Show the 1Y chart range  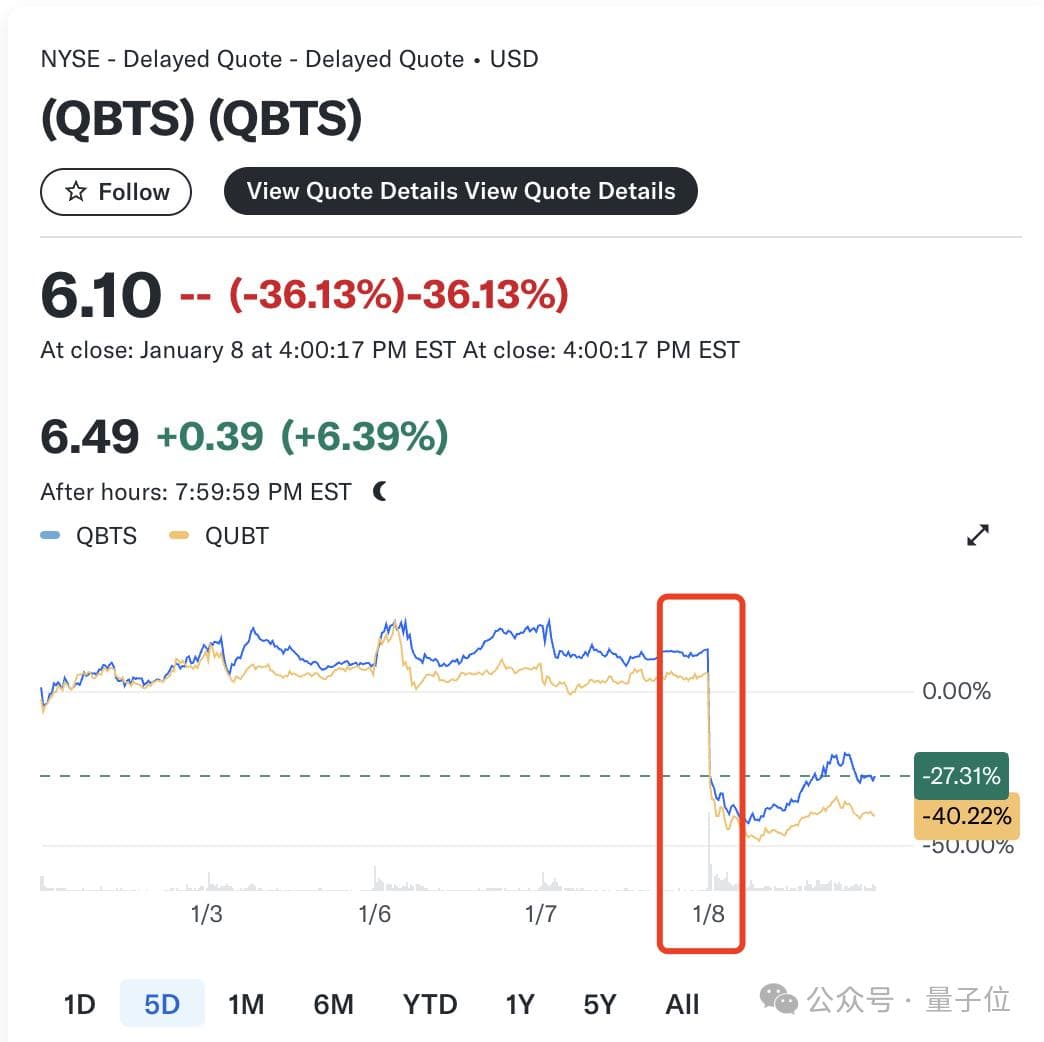[520, 1004]
